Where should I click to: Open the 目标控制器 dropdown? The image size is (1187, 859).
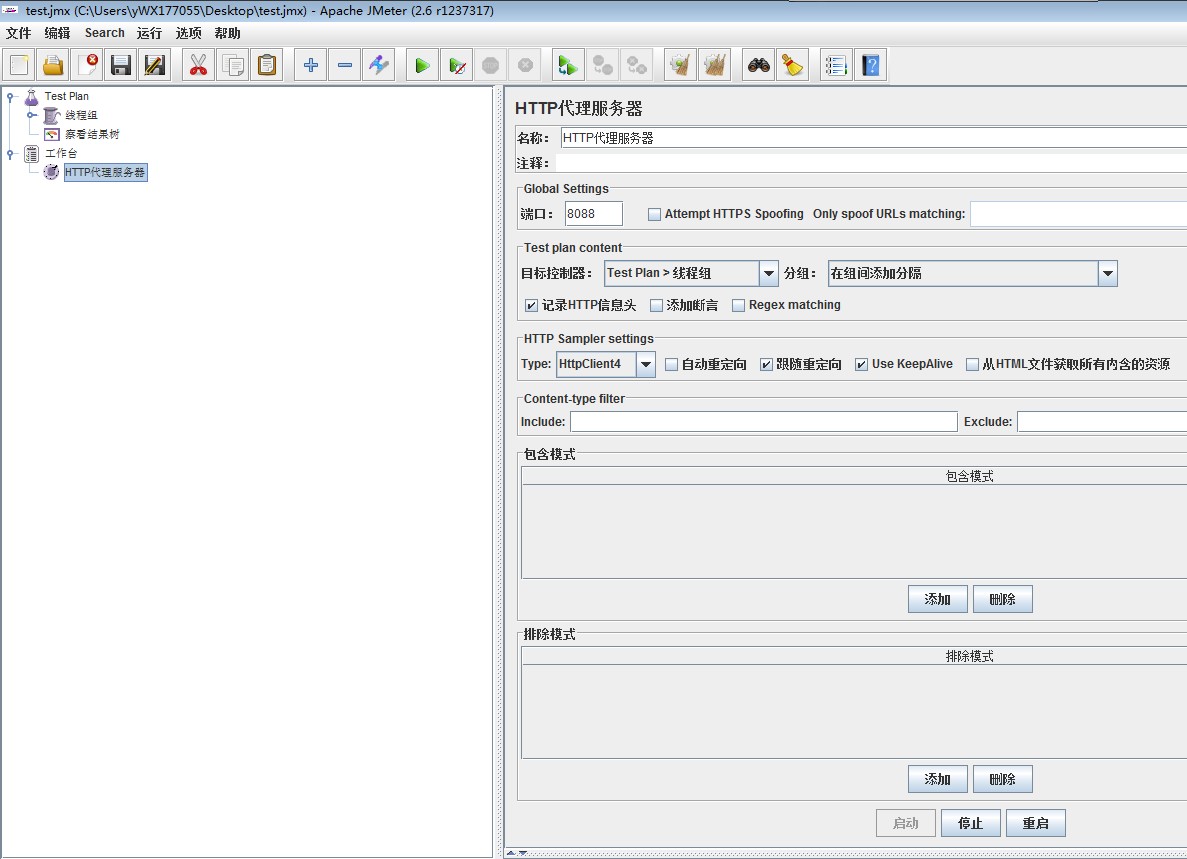click(x=768, y=273)
